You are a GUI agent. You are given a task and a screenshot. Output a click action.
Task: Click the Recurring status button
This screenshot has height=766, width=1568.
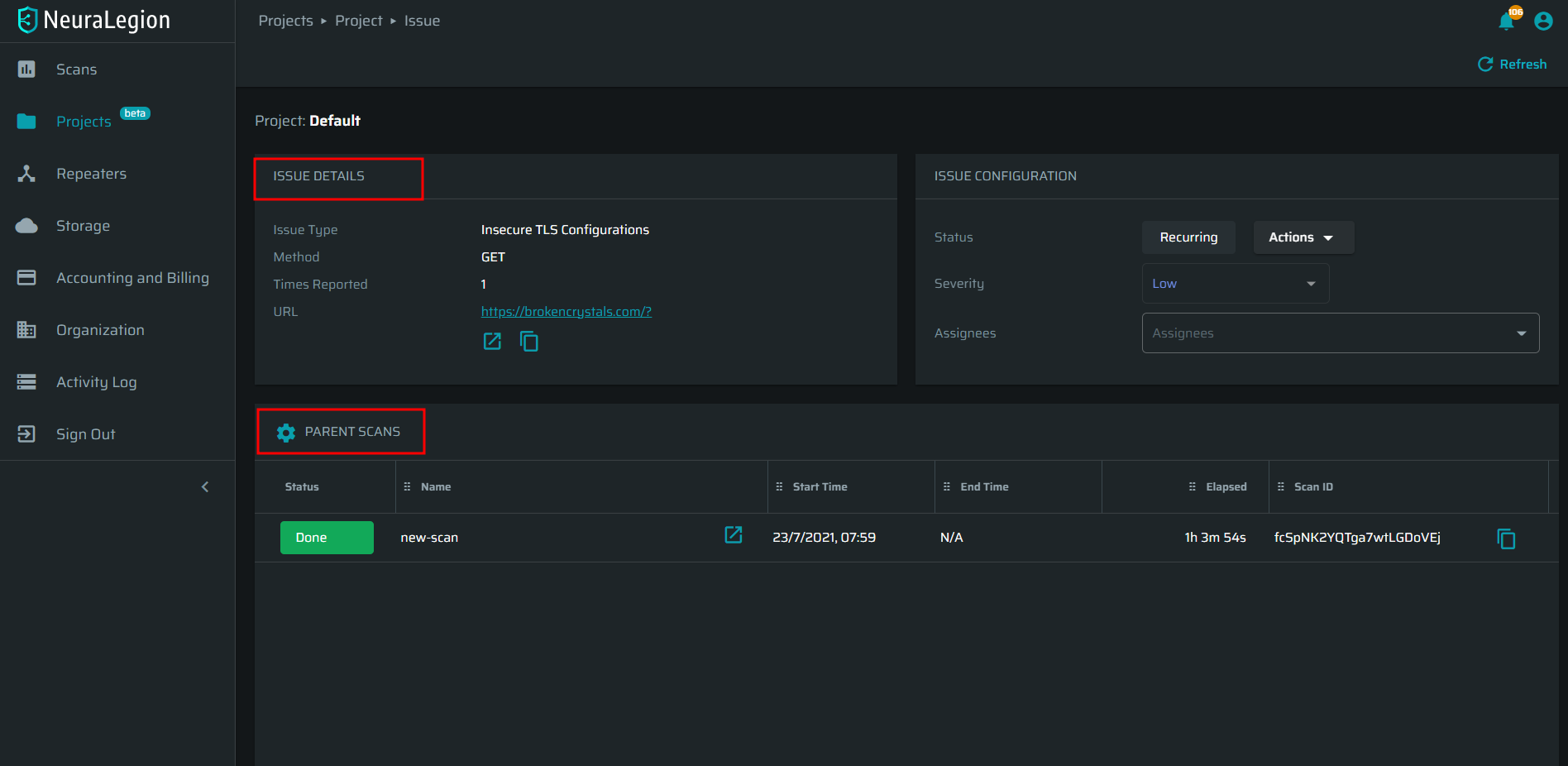coord(1188,237)
